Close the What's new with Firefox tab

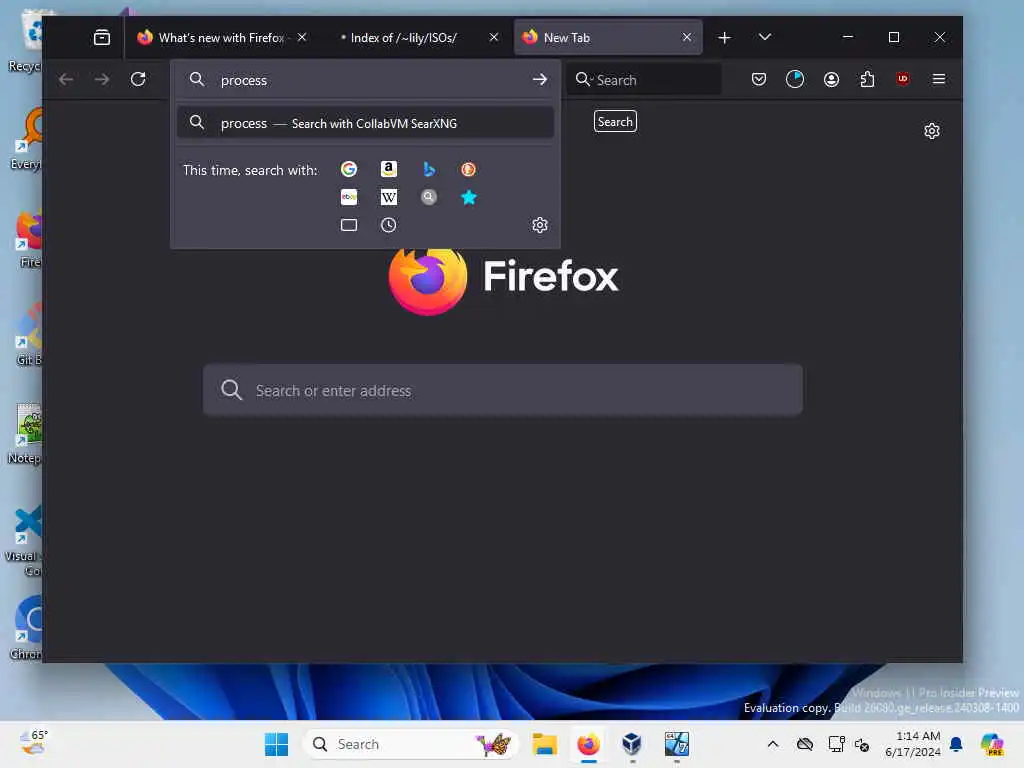pyautogui.click(x=302, y=37)
